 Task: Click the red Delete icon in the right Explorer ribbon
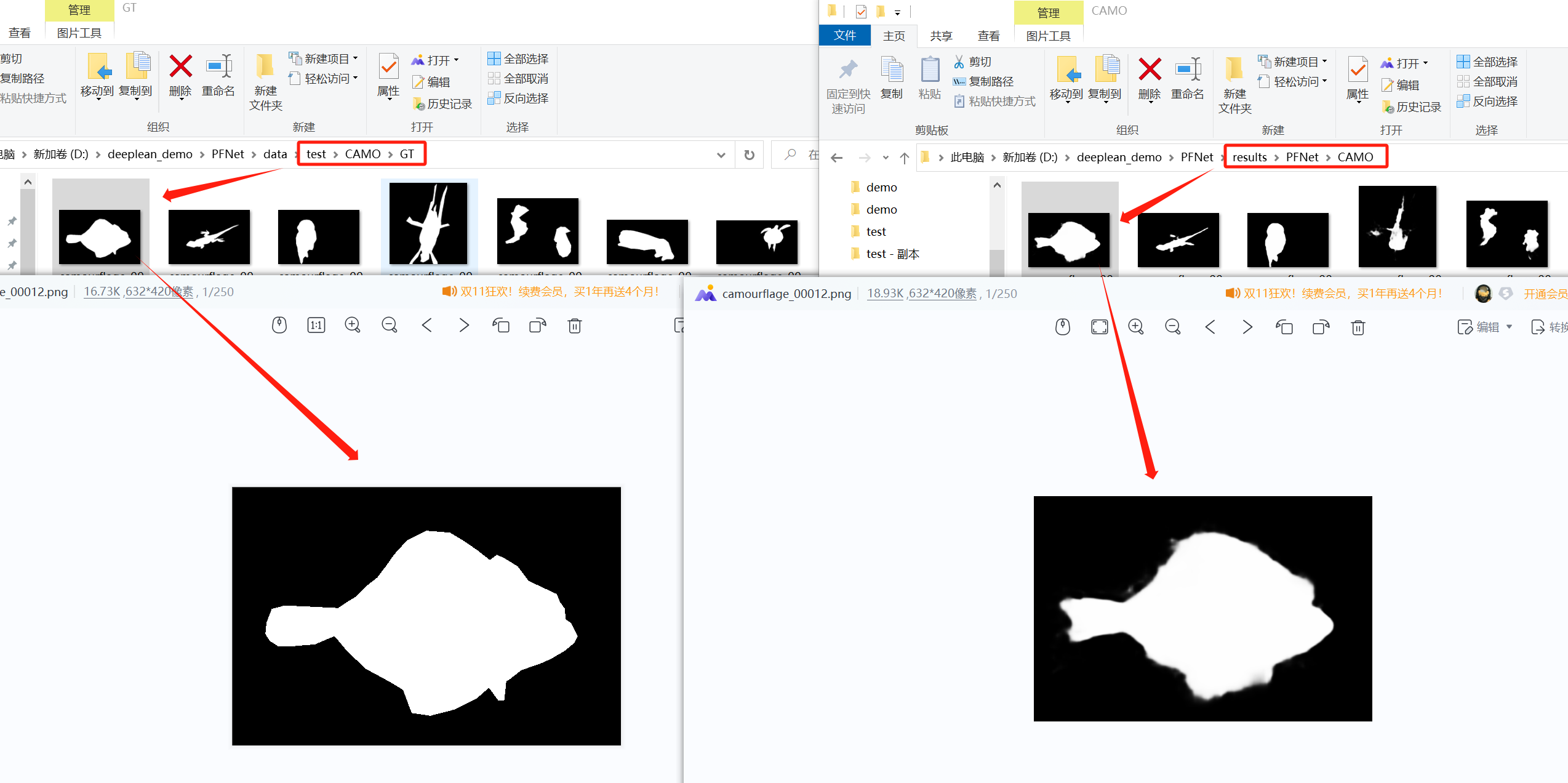coord(1149,70)
